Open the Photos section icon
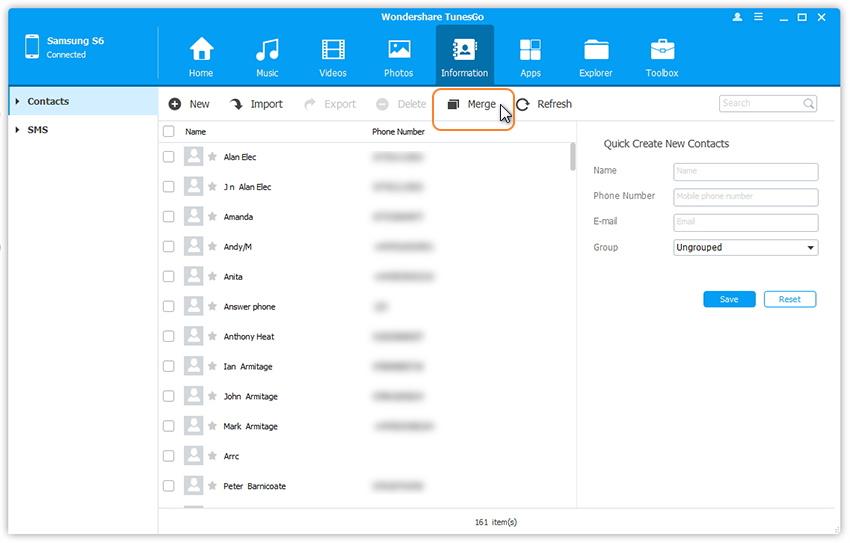This screenshot has height=543, width=850. tap(399, 50)
